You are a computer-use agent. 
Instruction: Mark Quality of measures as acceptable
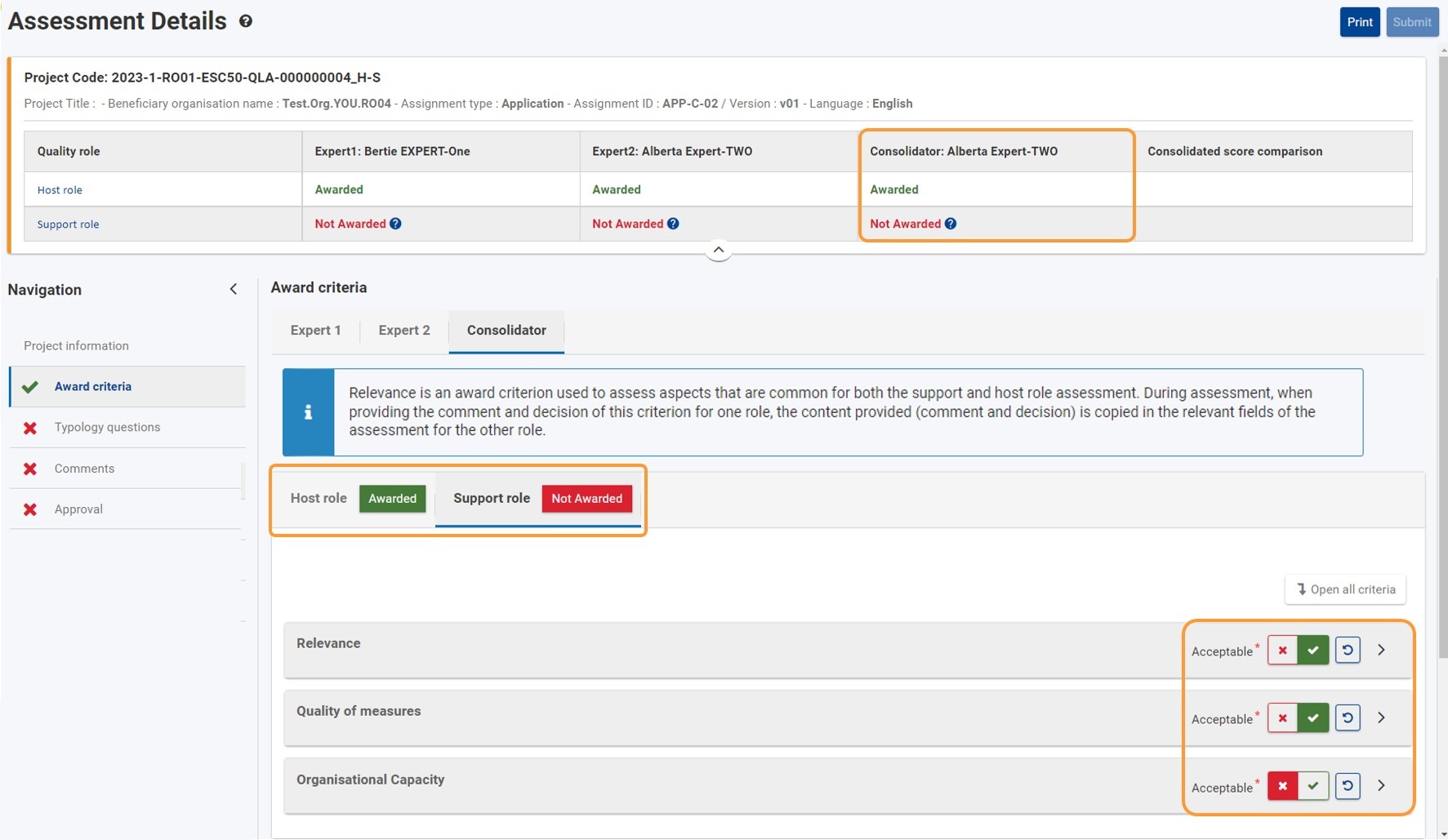[1312, 718]
